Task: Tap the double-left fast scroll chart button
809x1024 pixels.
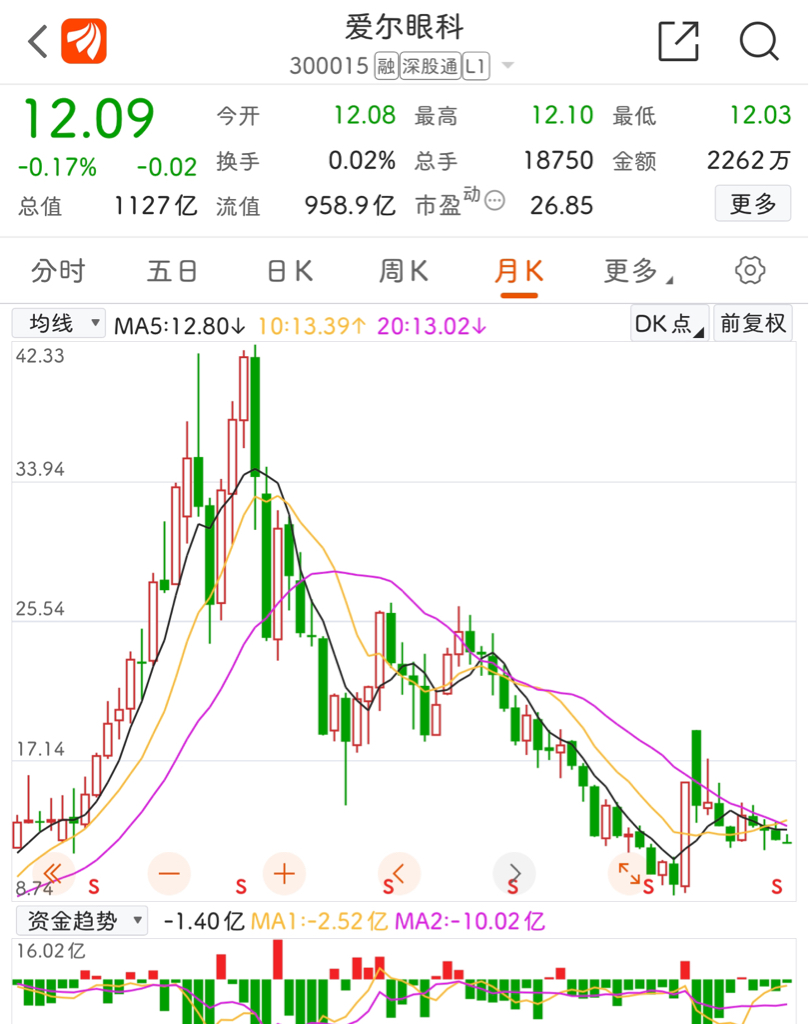Action: coord(52,873)
